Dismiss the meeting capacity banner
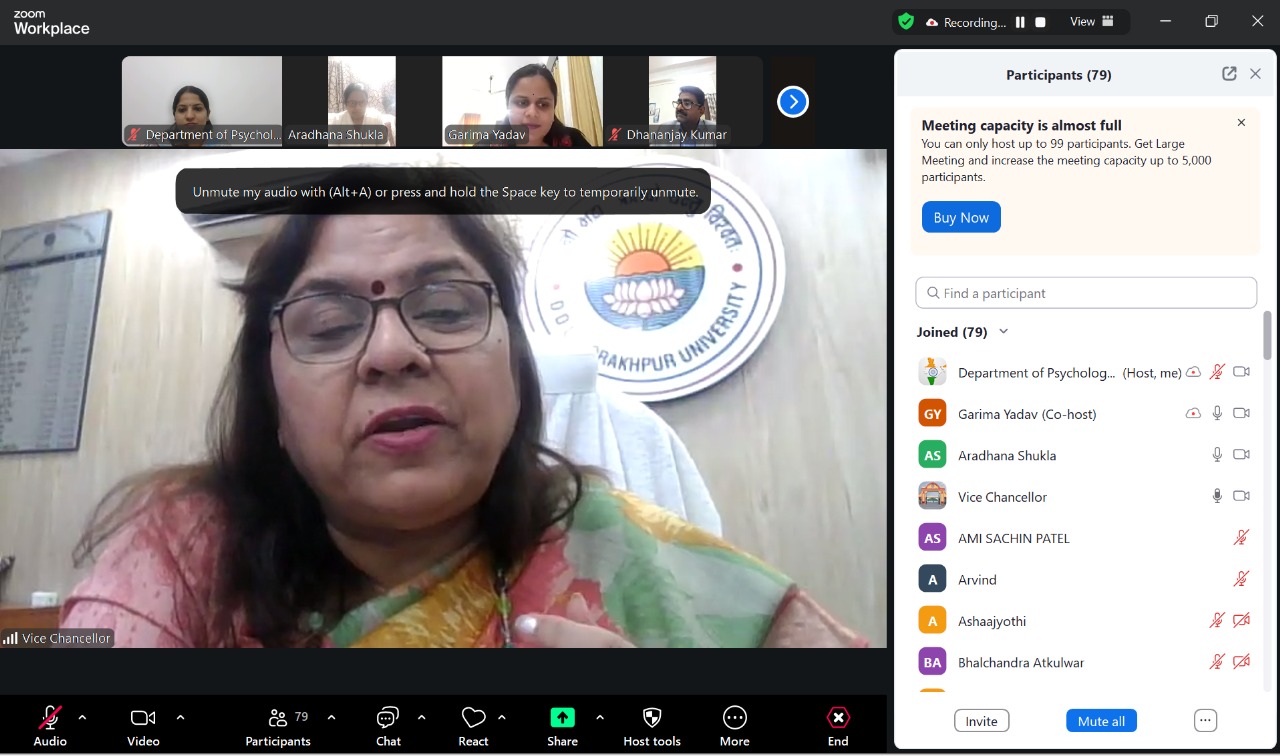1280x756 pixels. [1241, 123]
